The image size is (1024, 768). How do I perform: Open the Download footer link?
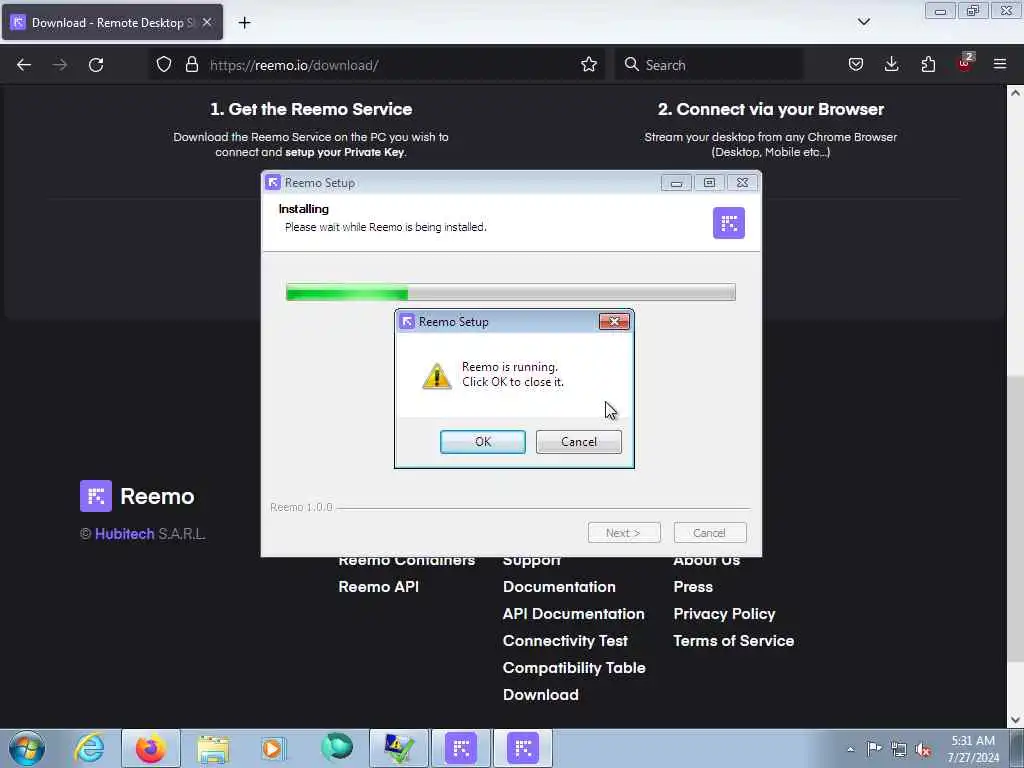click(541, 695)
